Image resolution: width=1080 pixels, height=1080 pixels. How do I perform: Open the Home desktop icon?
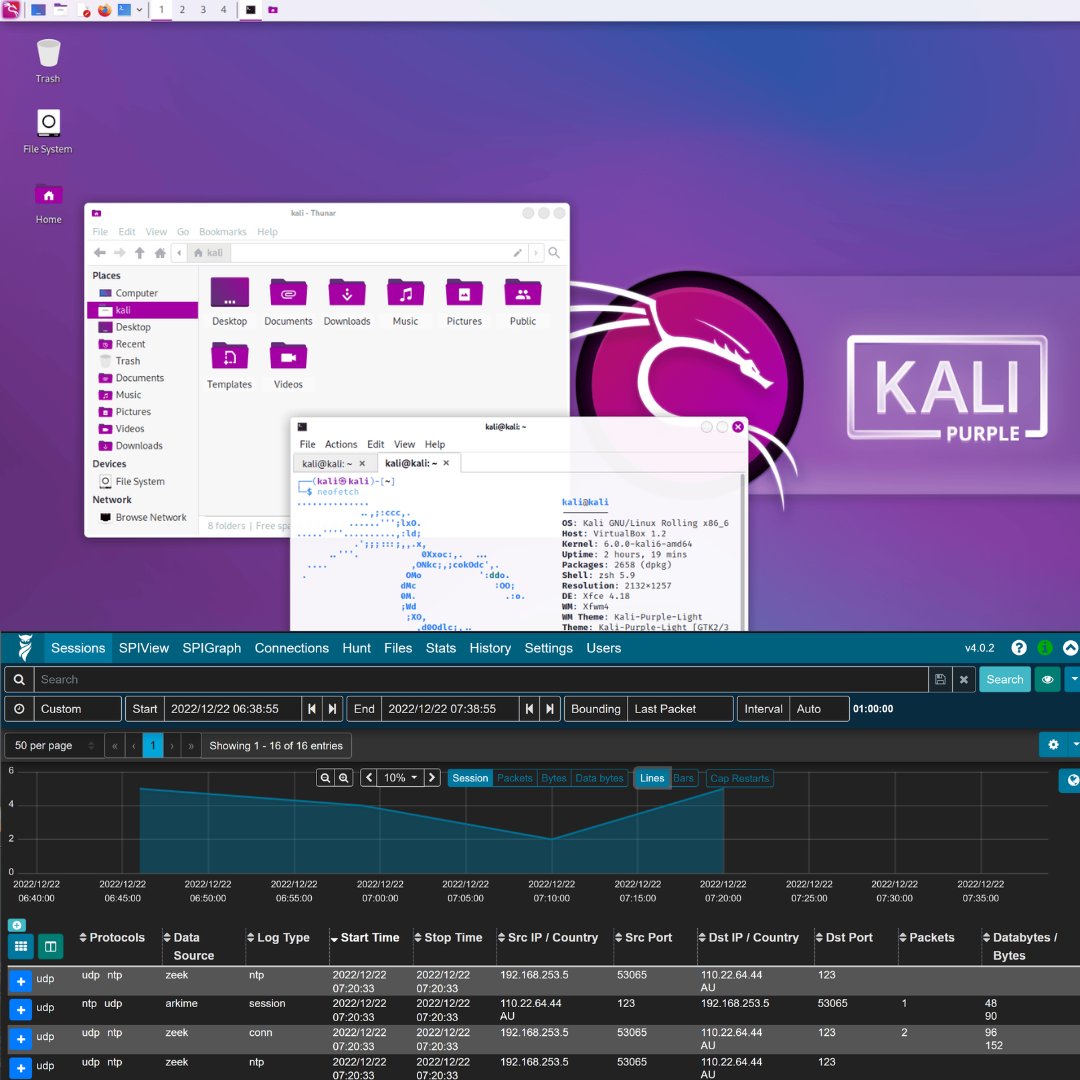point(48,203)
